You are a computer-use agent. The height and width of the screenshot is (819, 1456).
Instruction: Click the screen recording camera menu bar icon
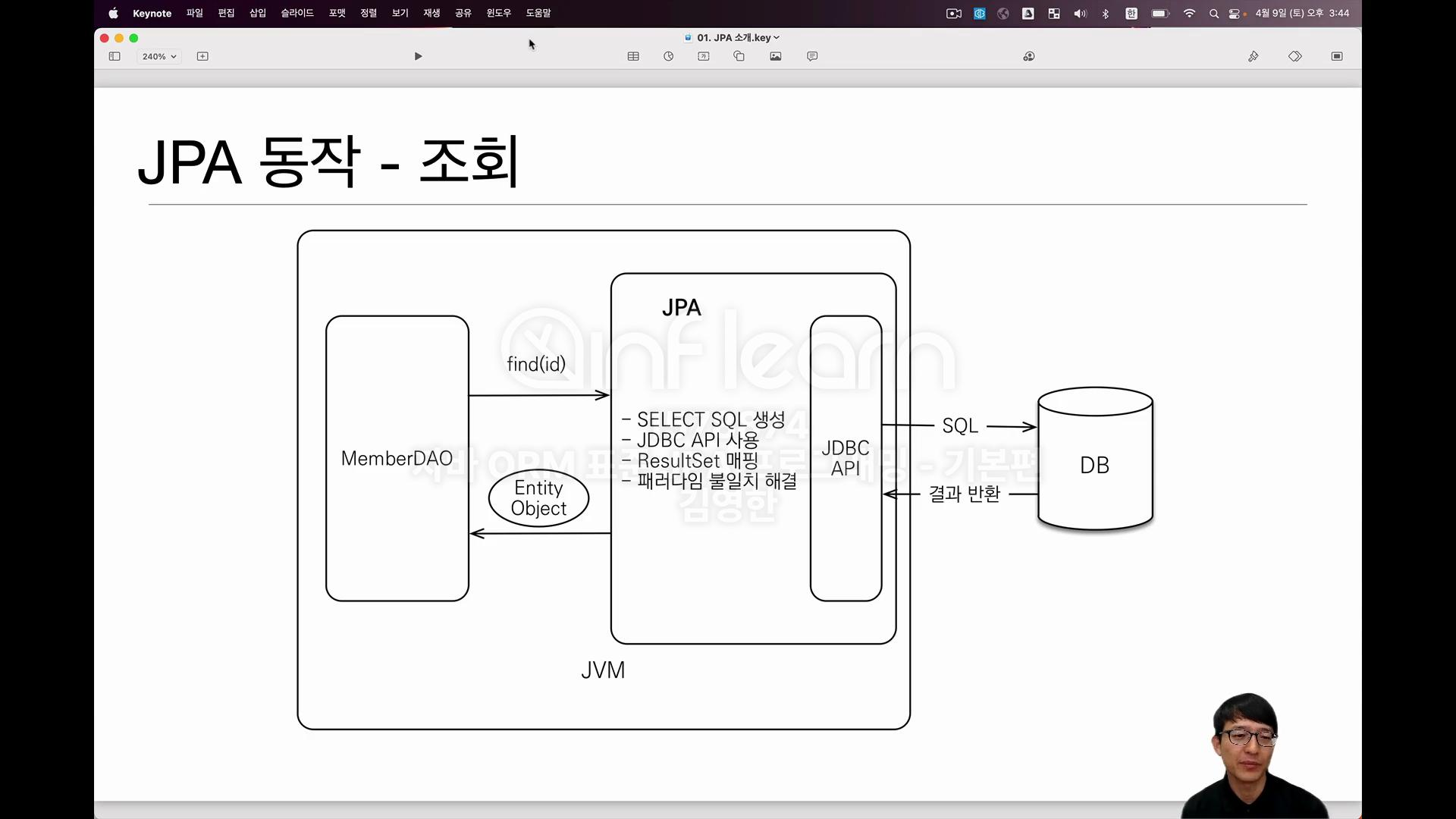coord(954,13)
